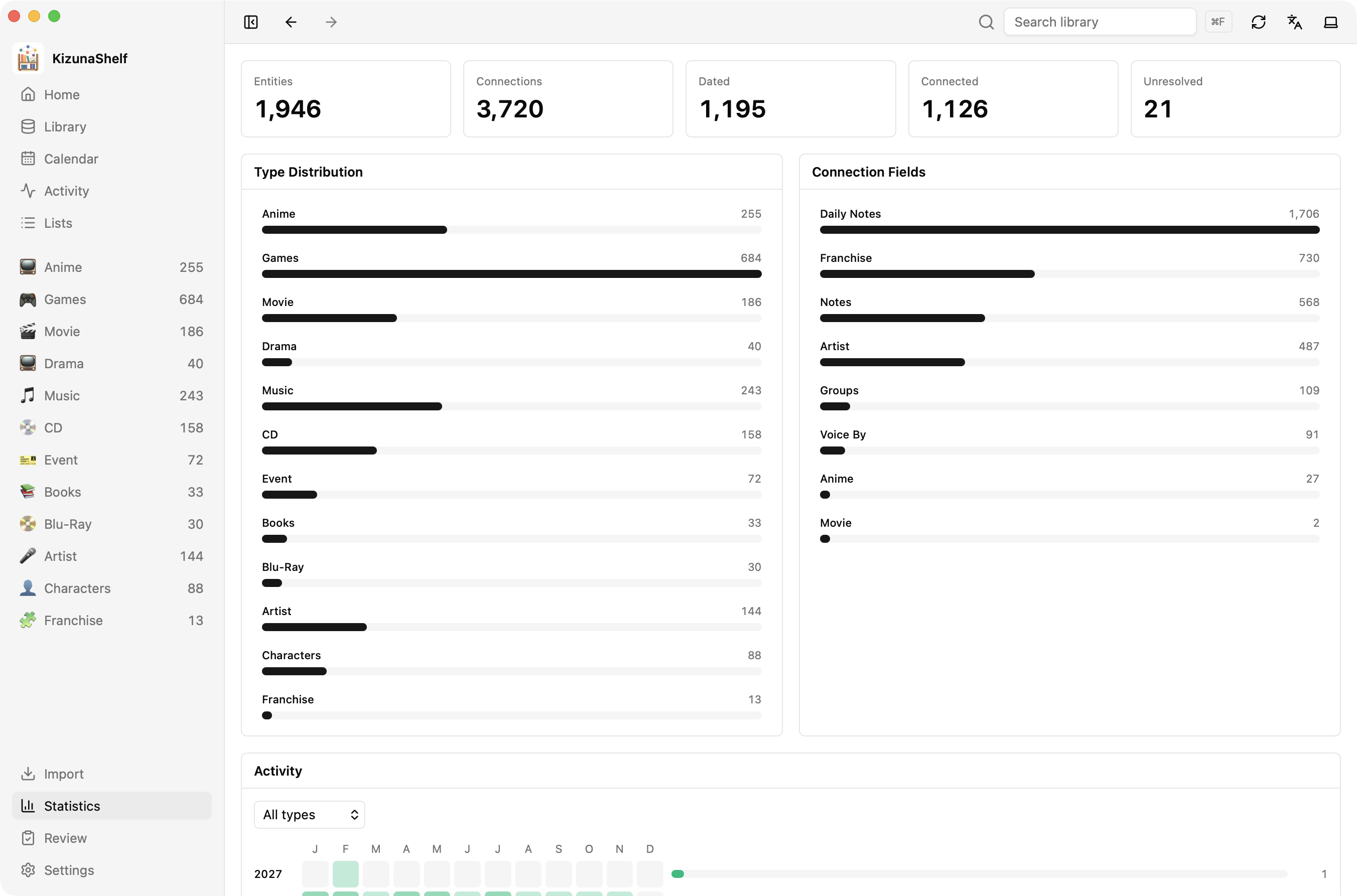Open Books category in sidebar
Screen dimensions: 1357x896
point(112,492)
